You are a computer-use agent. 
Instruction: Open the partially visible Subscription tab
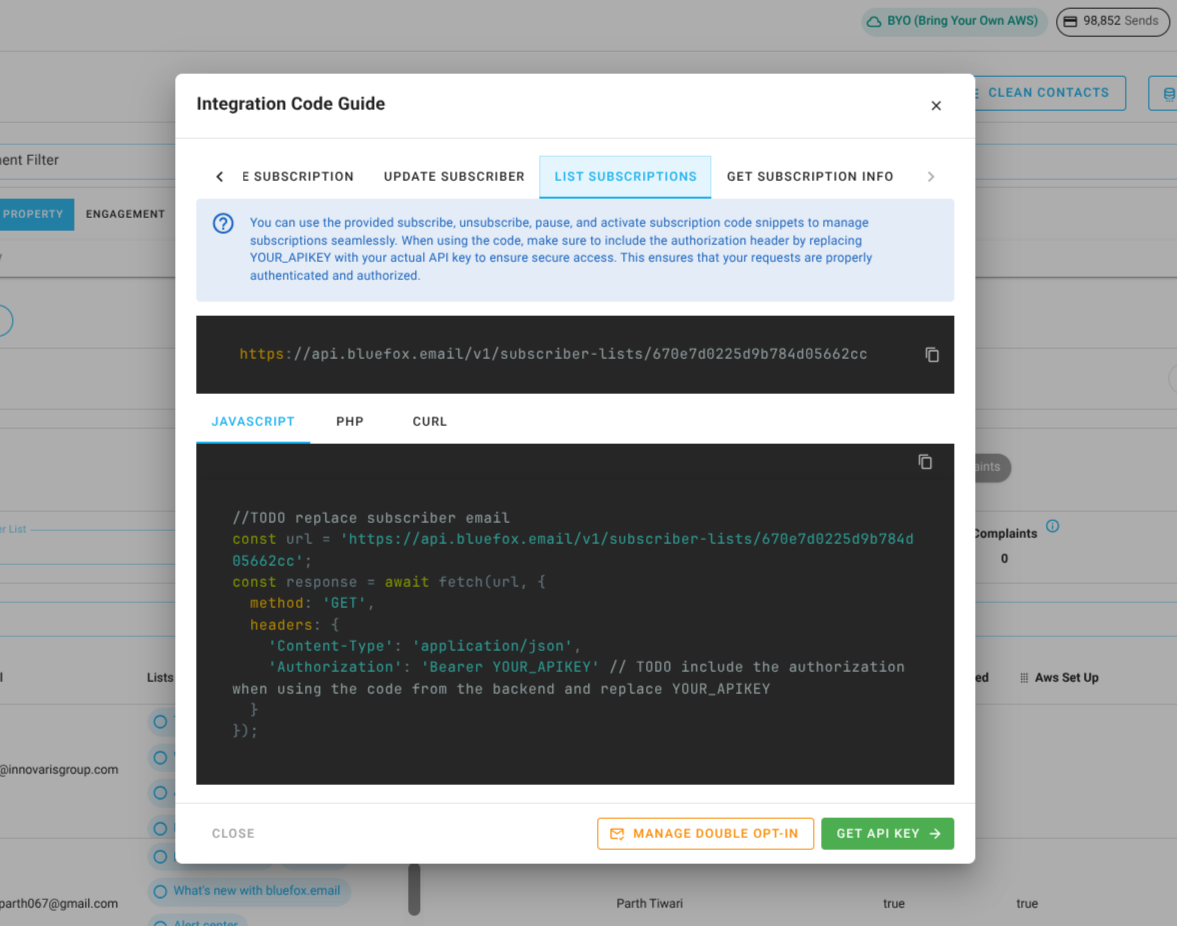click(x=298, y=176)
